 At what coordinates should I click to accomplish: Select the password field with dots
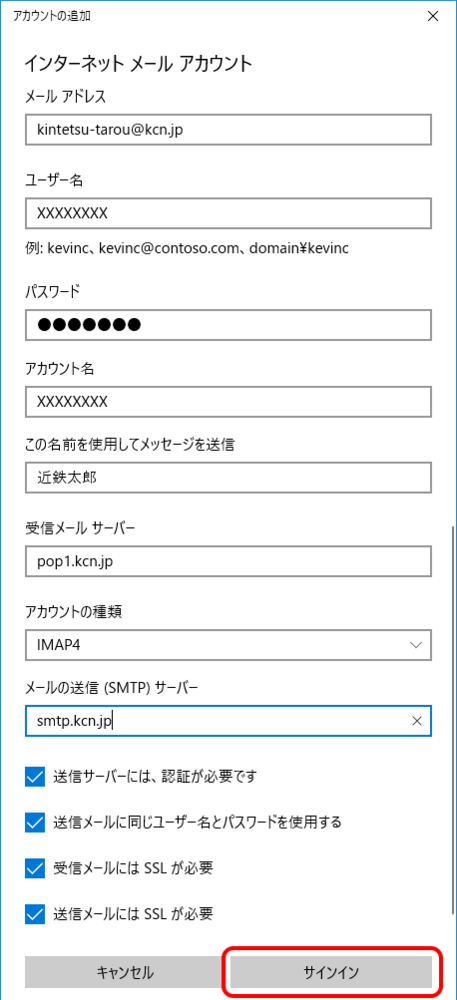coord(228,325)
